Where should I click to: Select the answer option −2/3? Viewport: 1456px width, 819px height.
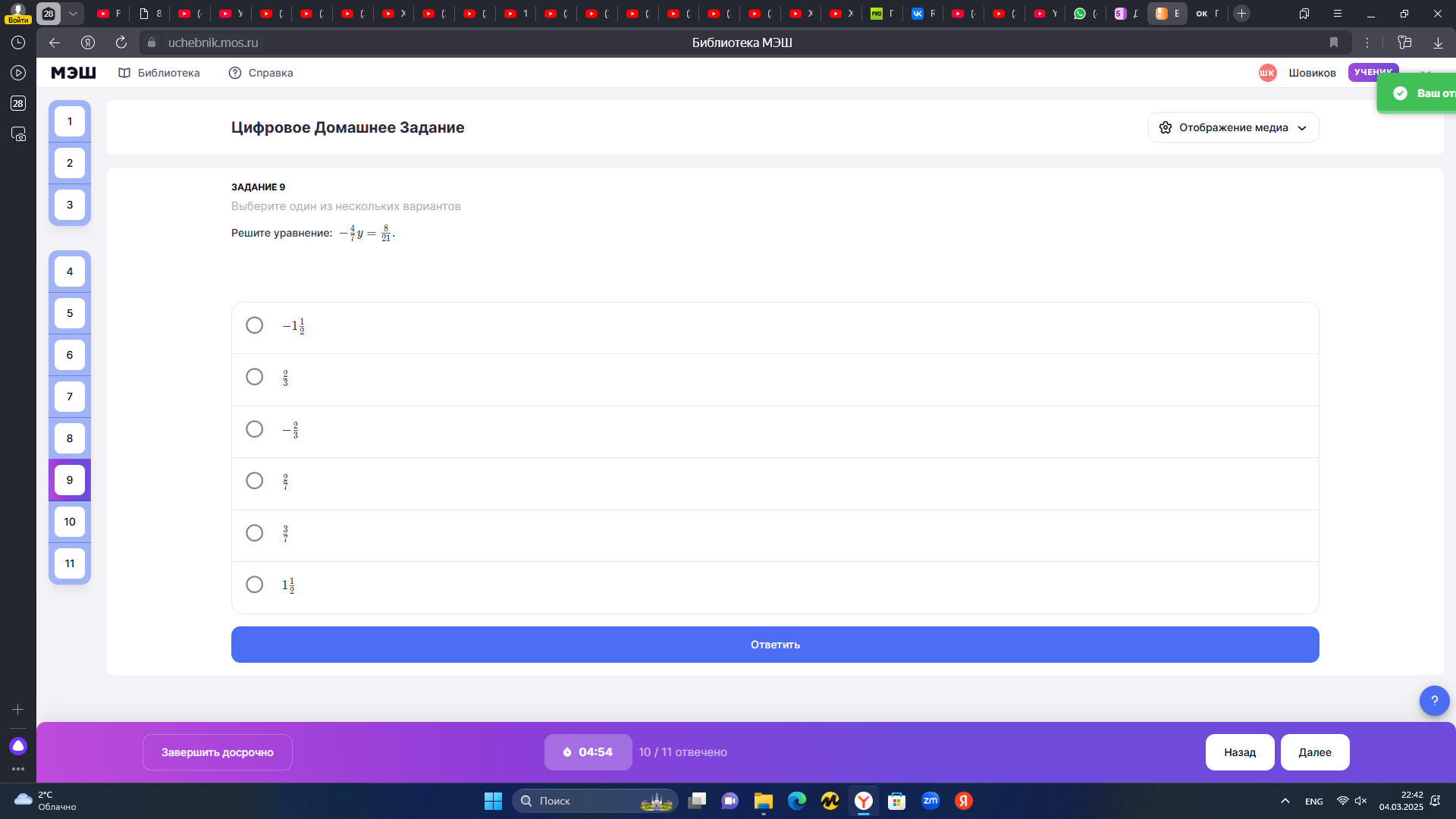tap(775, 430)
